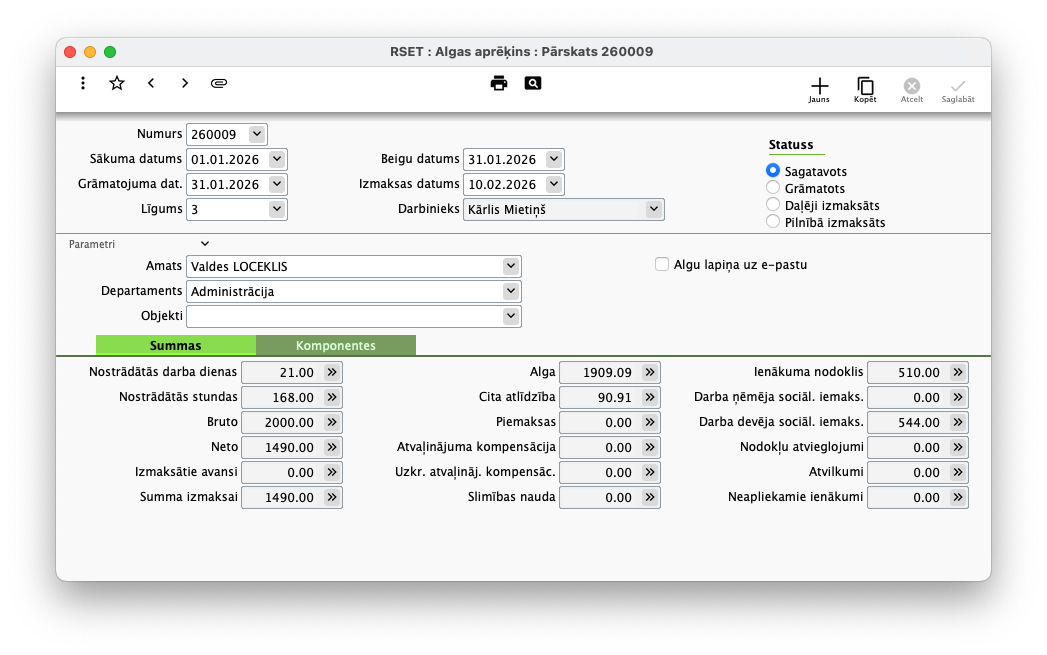Duplicate record using Kopēt icon

coord(865,87)
